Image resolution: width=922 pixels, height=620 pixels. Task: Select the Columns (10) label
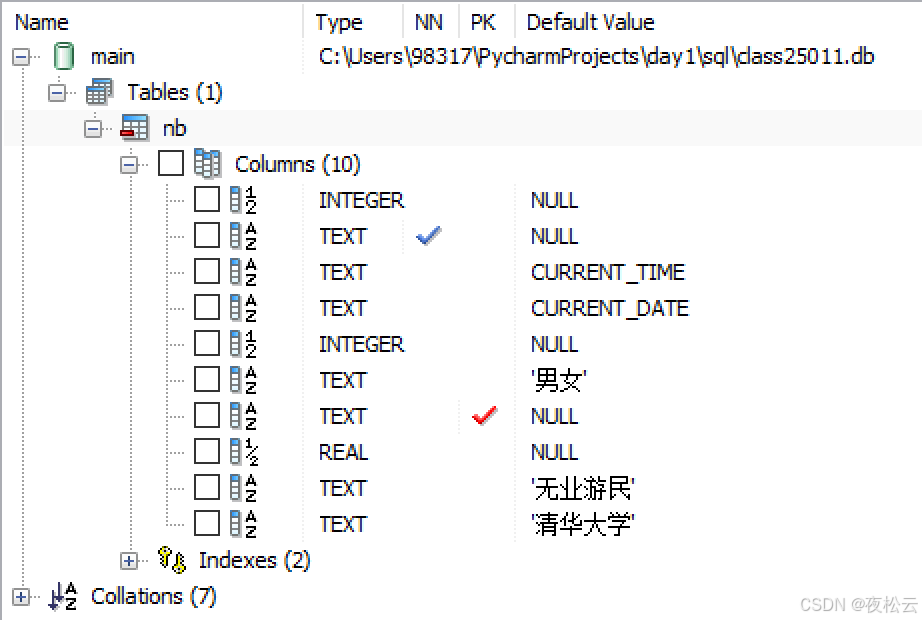[298, 164]
